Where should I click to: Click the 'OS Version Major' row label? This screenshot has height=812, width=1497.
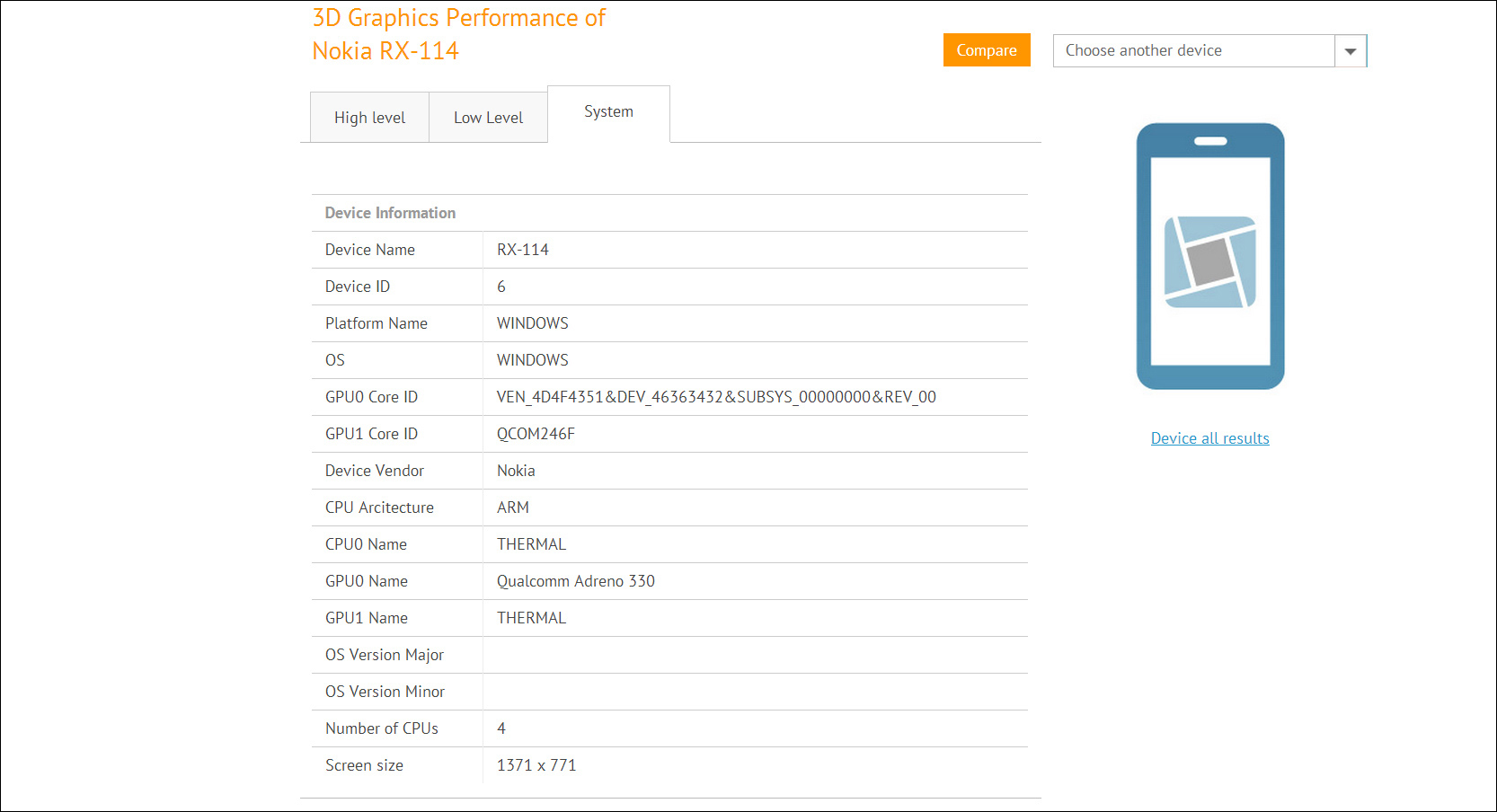pyautogui.click(x=385, y=655)
